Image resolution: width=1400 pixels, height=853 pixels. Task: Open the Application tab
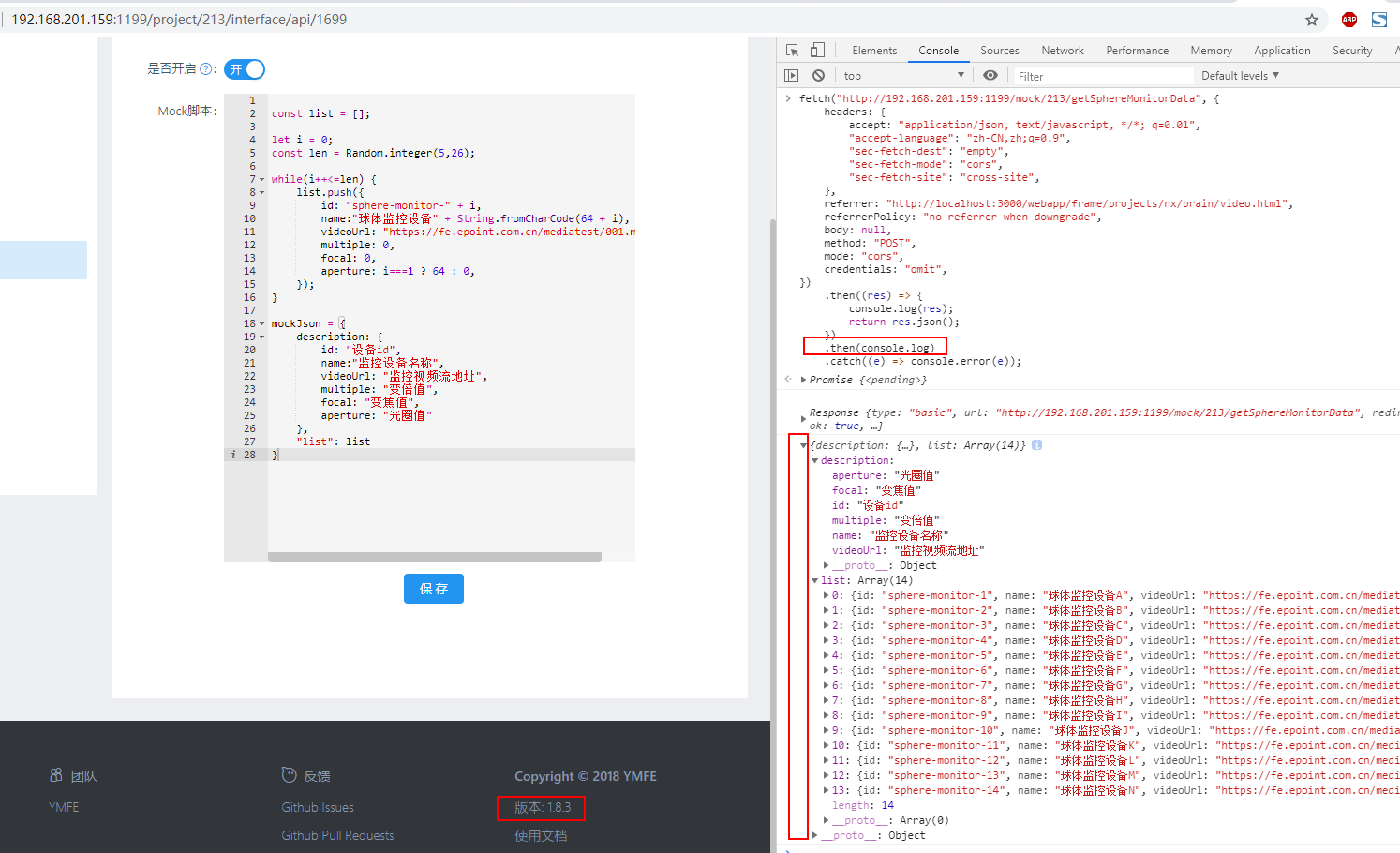1282,51
